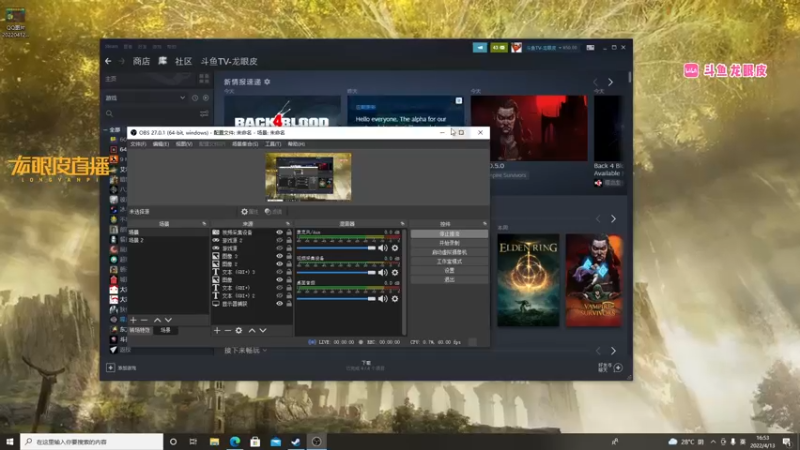Open Windows Start menu
The width and height of the screenshot is (800, 450).
(x=10, y=441)
